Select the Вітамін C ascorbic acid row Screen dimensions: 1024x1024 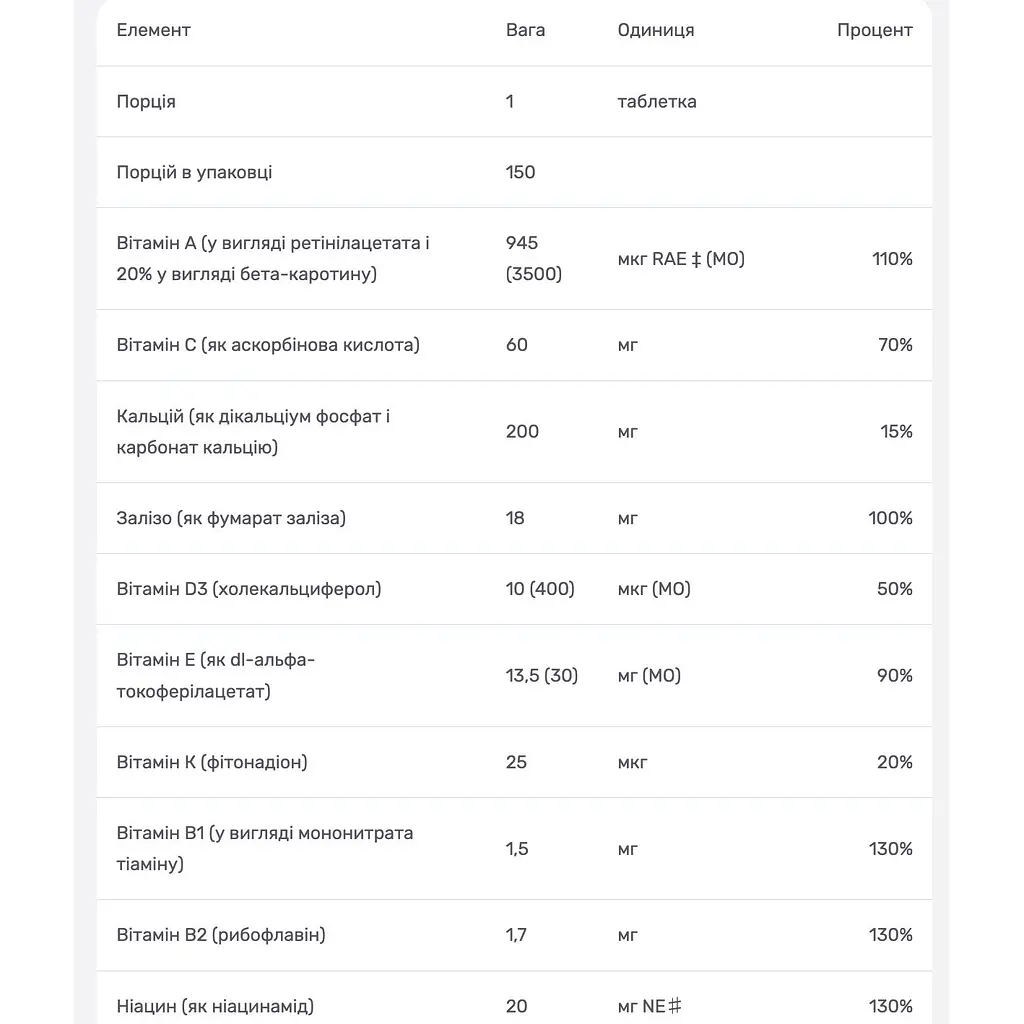coord(514,345)
